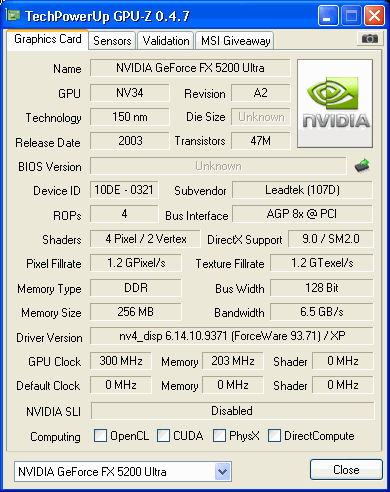Click the GPU-Z title bar app icon
Screen dimensions: 390x492
(x=13, y=15)
